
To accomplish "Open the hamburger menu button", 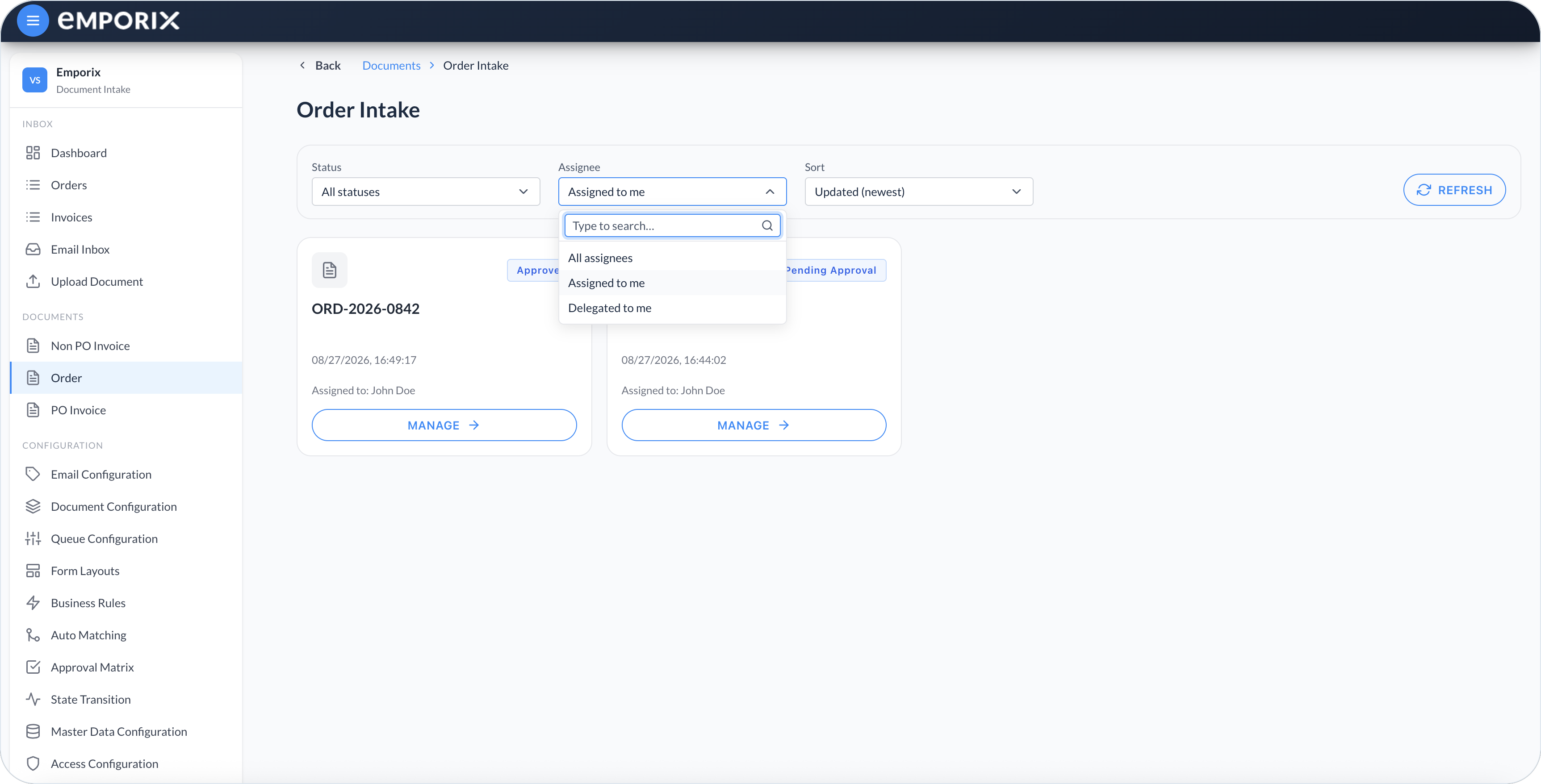I will [33, 21].
